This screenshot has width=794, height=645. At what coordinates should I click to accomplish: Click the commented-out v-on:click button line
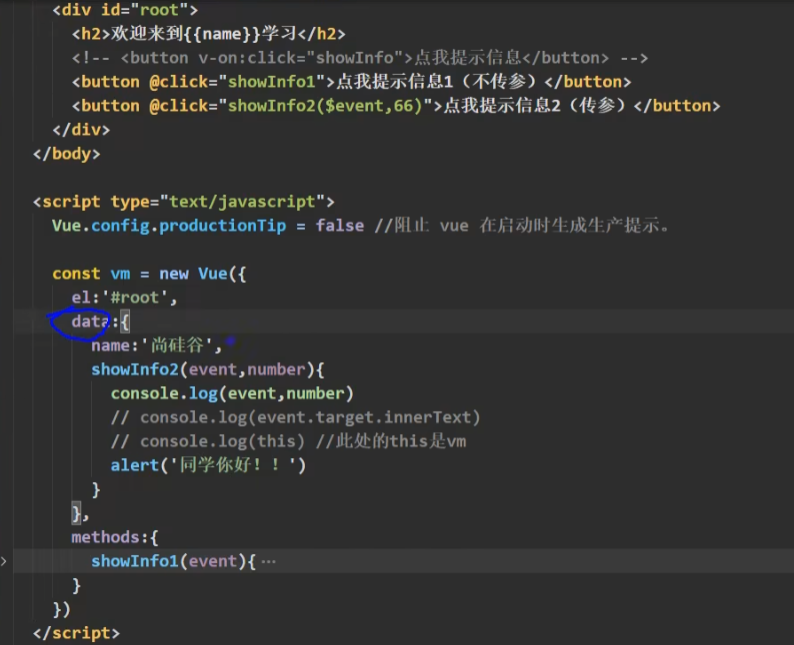pyautogui.click(x=360, y=58)
